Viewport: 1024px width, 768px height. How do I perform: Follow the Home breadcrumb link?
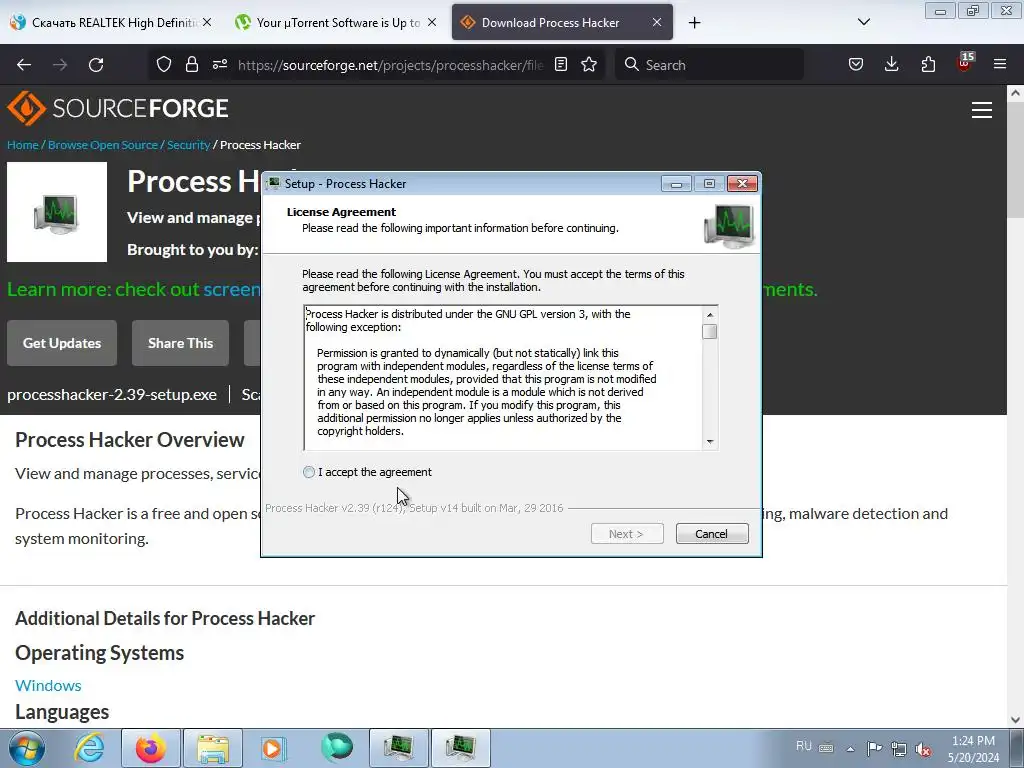(23, 145)
